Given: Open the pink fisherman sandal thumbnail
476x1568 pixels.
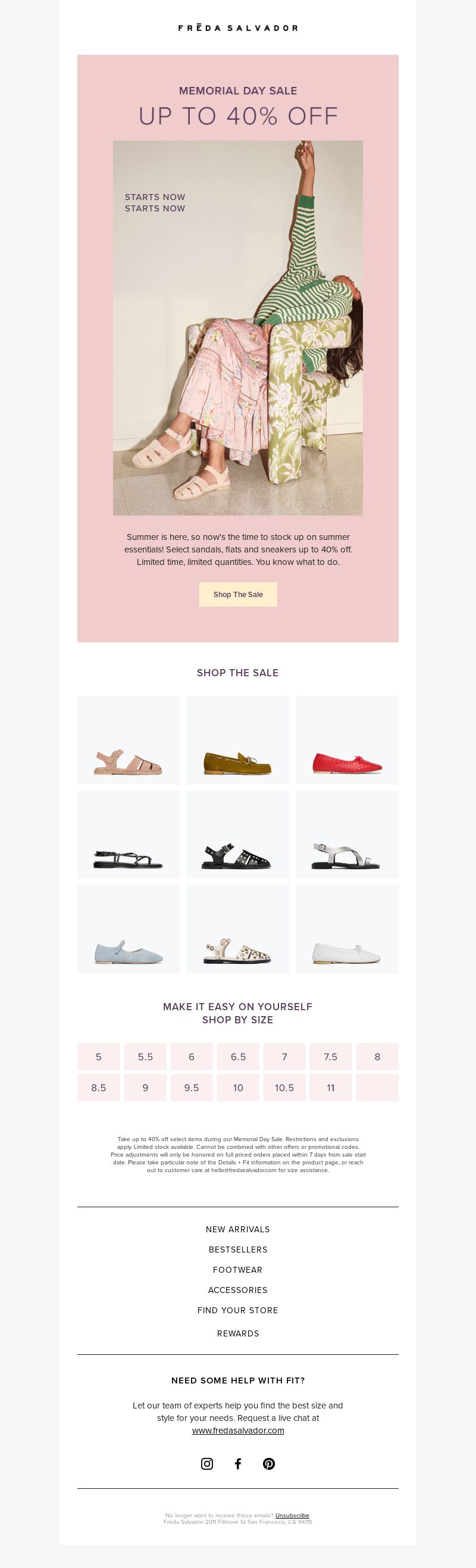Looking at the screenshot, I should pos(129,740).
